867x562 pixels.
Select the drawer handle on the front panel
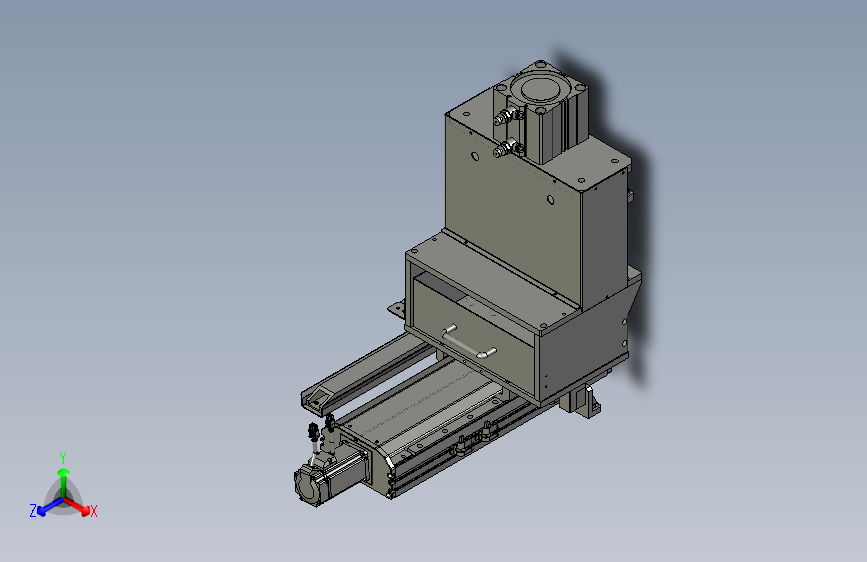[x=468, y=342]
